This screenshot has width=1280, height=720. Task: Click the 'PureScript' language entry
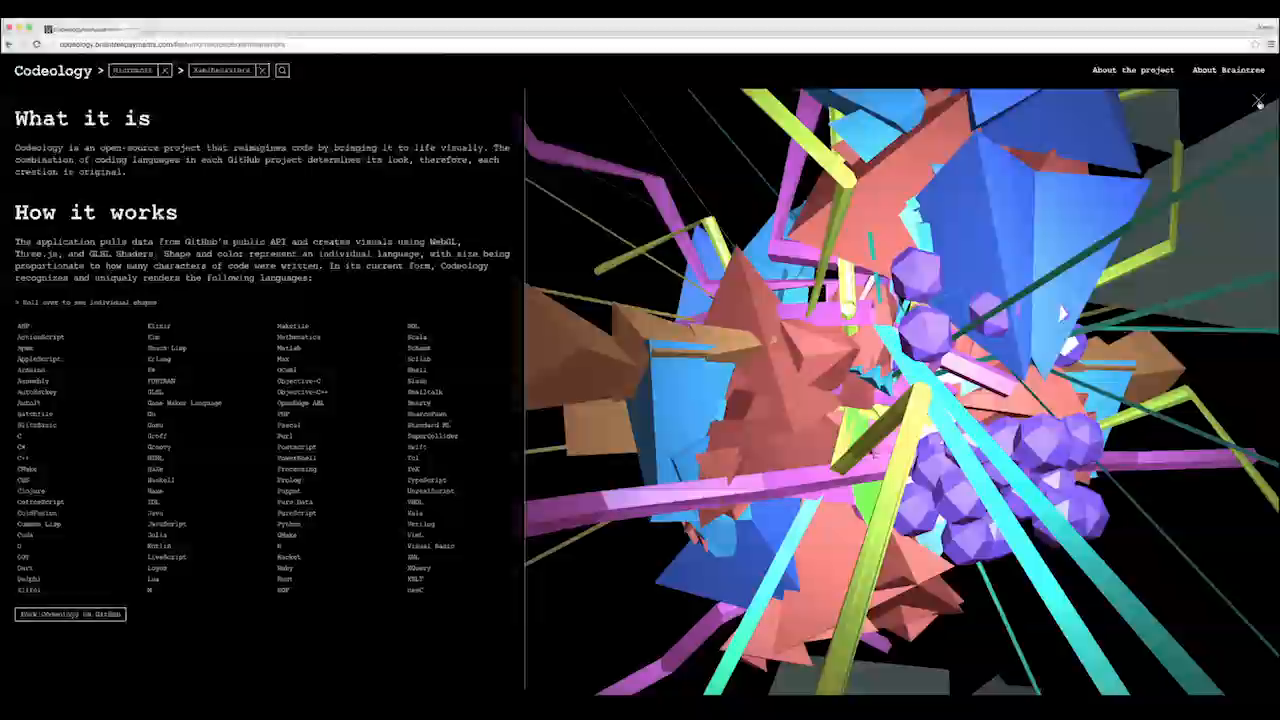click(x=297, y=513)
